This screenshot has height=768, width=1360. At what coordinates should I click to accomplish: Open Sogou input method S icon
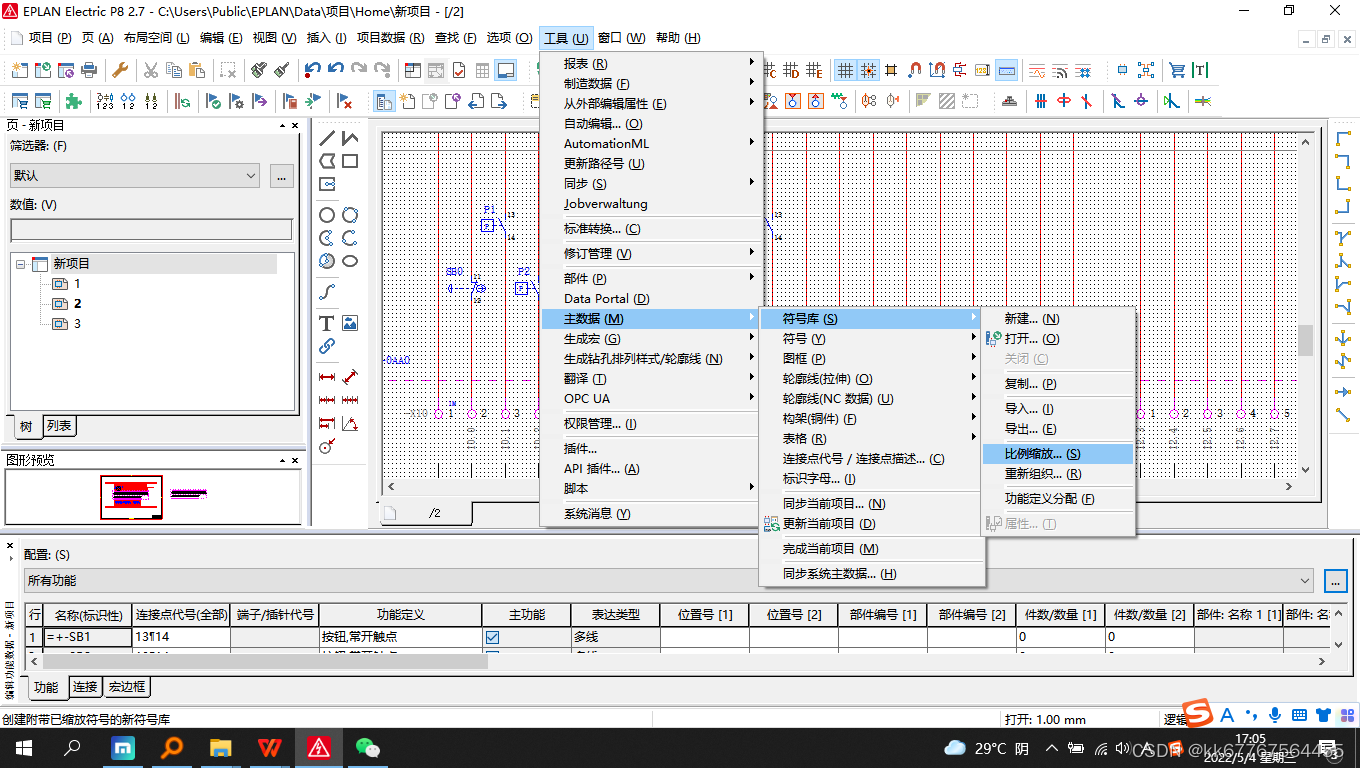pos(1199,714)
